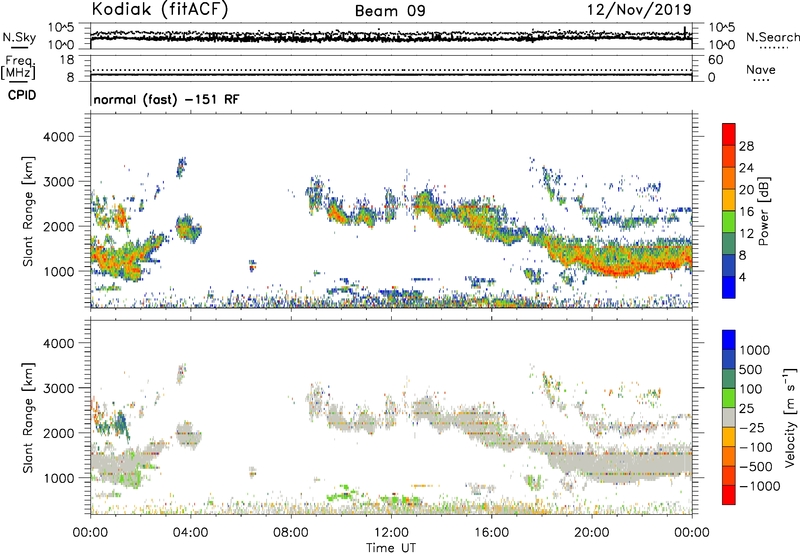
Task: Click the "12" power colorbar label
Action: click(x=746, y=234)
